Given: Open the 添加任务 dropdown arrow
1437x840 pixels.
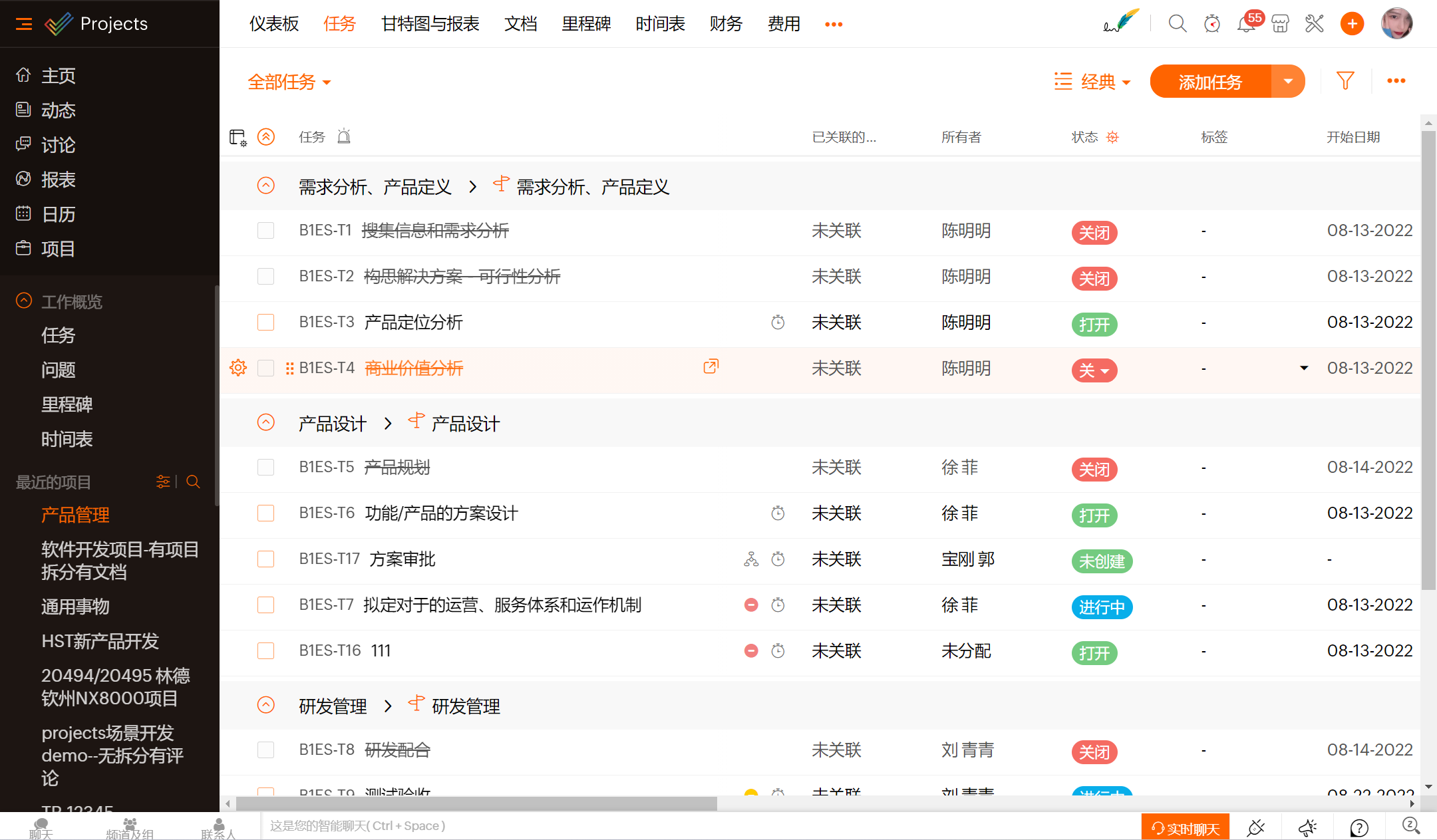Looking at the screenshot, I should [1288, 81].
